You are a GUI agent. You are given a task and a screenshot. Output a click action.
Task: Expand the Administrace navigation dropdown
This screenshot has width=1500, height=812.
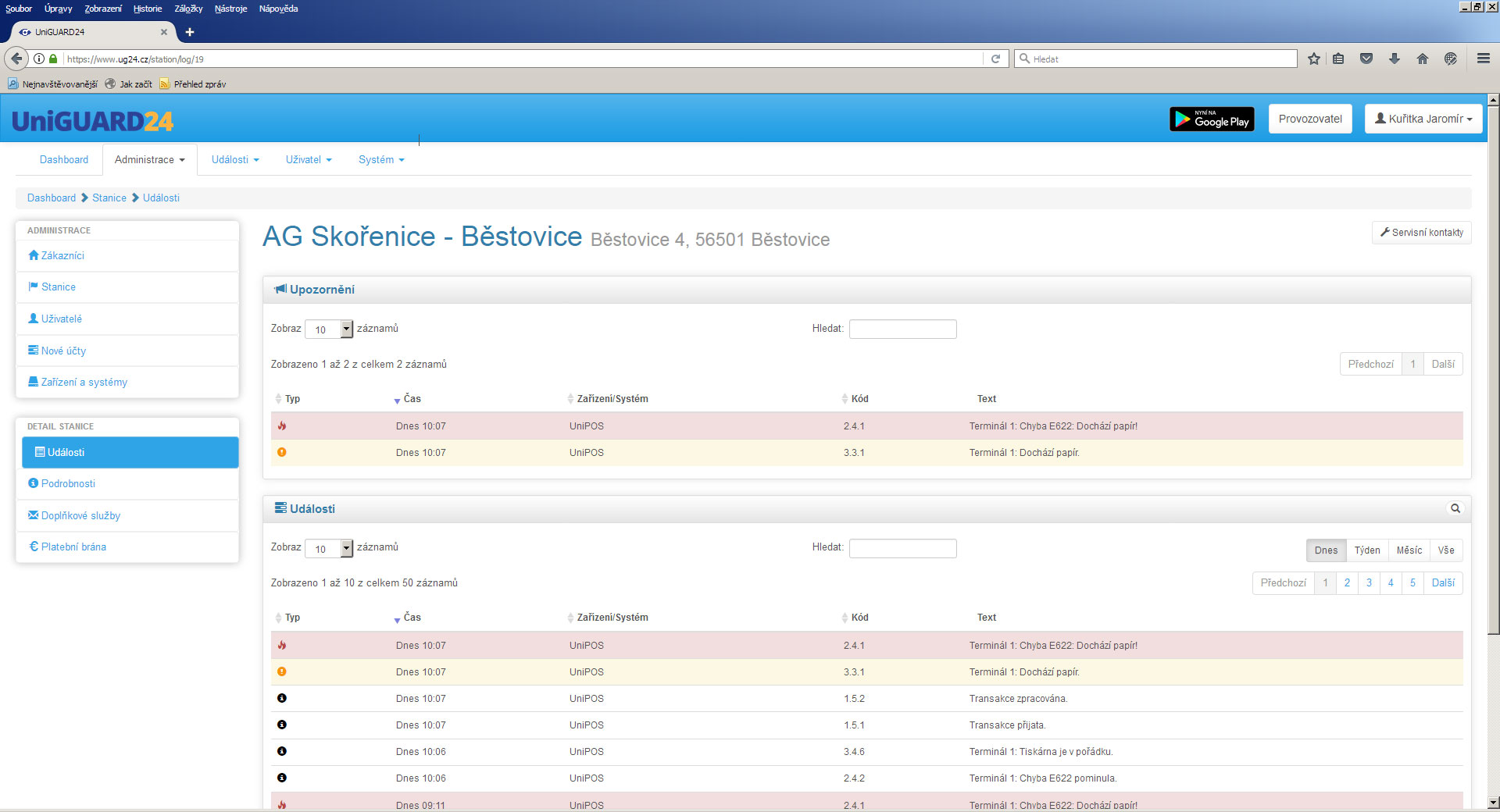[x=149, y=160]
